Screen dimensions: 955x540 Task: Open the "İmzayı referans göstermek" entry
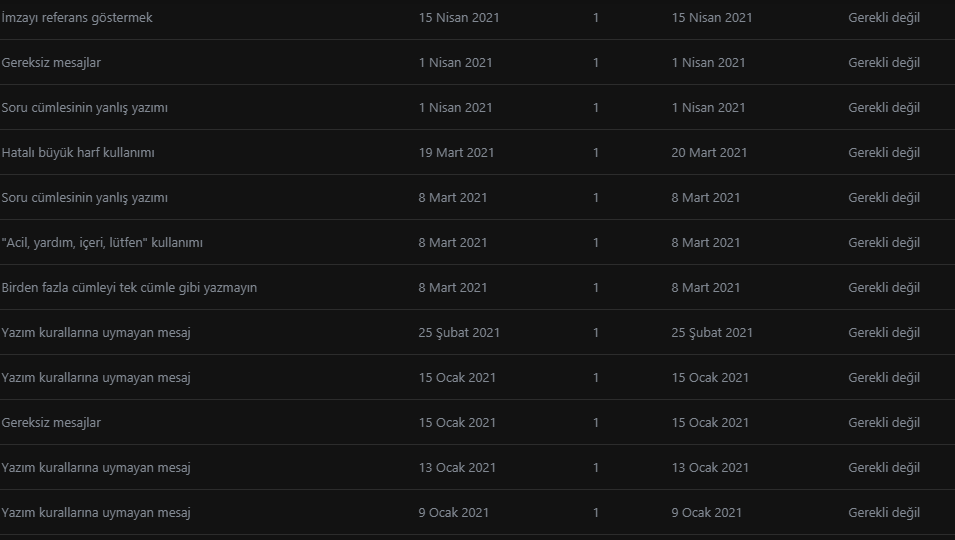(77, 18)
